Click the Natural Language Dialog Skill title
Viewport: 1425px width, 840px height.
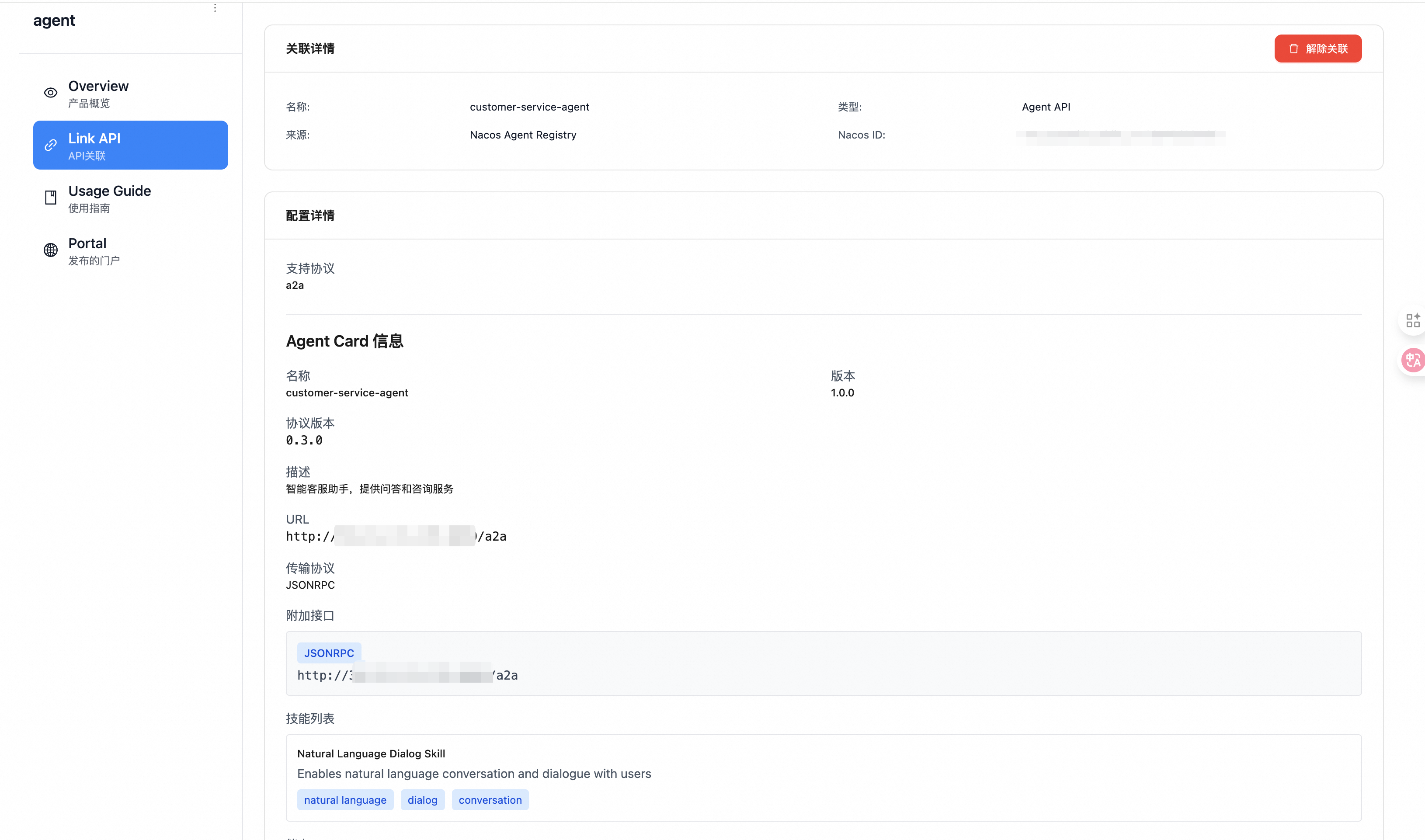[x=371, y=753]
